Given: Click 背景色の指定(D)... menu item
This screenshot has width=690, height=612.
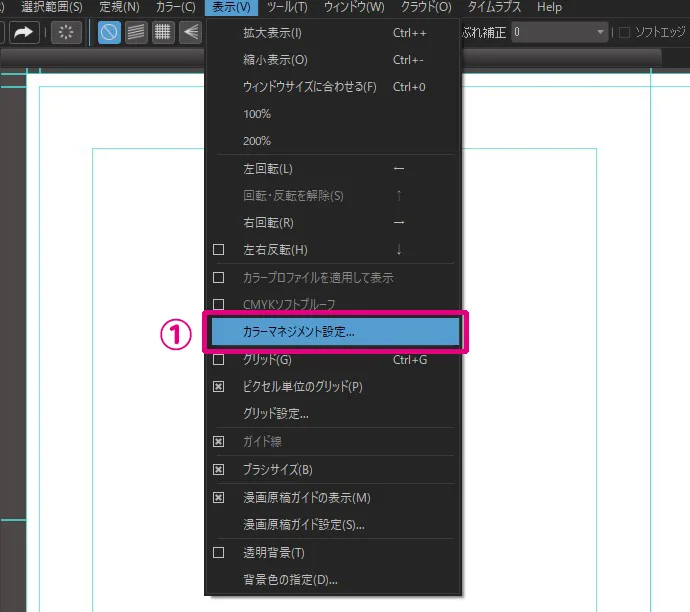Looking at the screenshot, I should pyautogui.click(x=290, y=579).
